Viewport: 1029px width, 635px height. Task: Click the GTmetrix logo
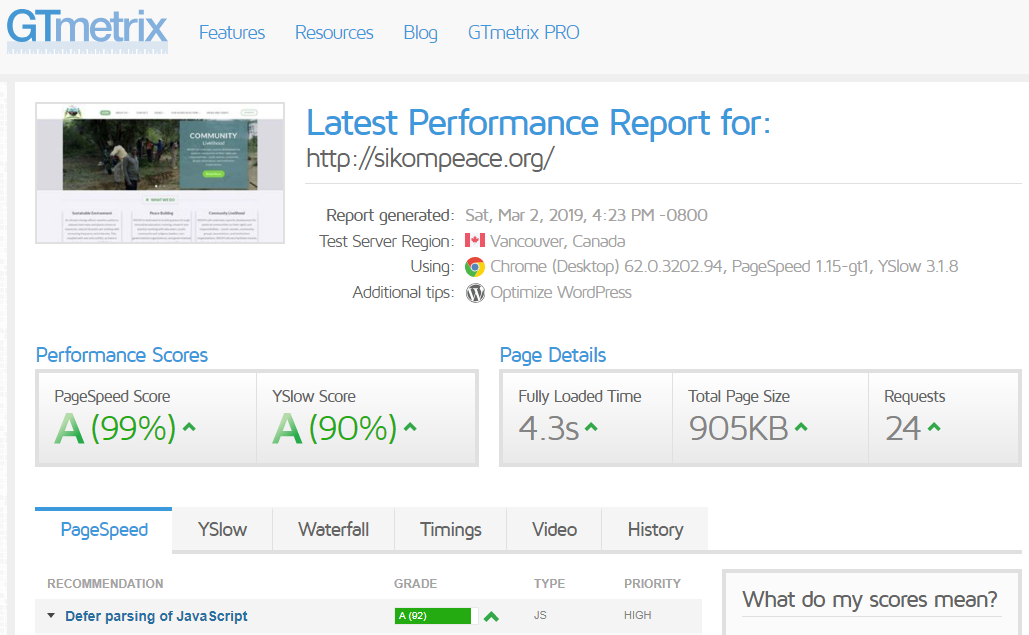[x=87, y=30]
